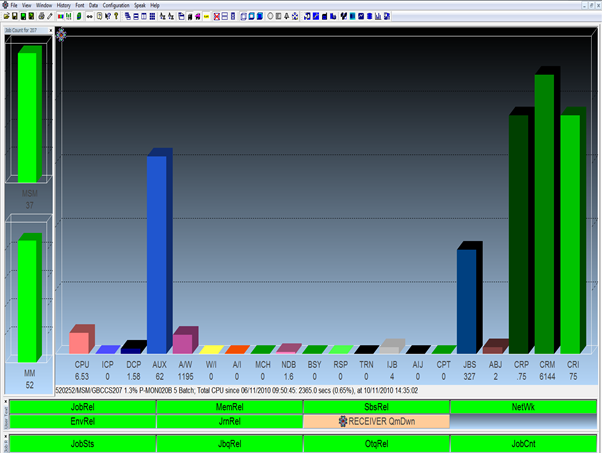The height and width of the screenshot is (453, 602).
Task: Click the MSM green bar in left panel
Action: 28,118
